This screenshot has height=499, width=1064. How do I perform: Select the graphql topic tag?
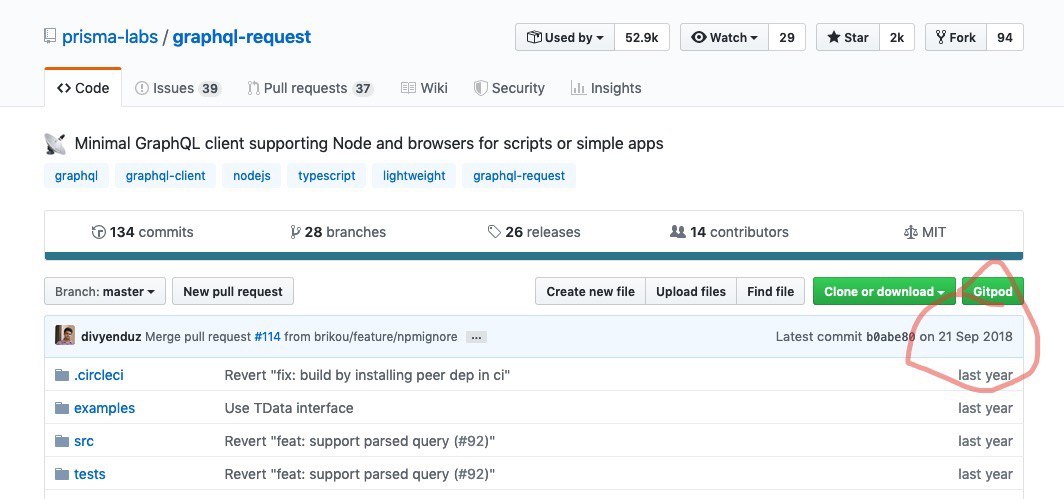tap(77, 175)
